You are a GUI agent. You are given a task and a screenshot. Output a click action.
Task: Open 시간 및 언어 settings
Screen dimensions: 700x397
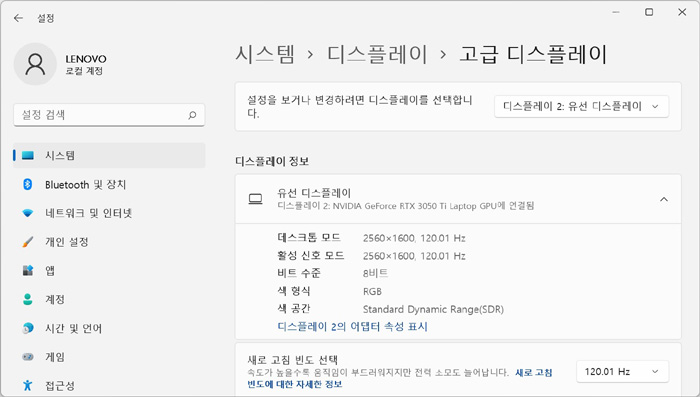pyautogui.click(x=109, y=328)
